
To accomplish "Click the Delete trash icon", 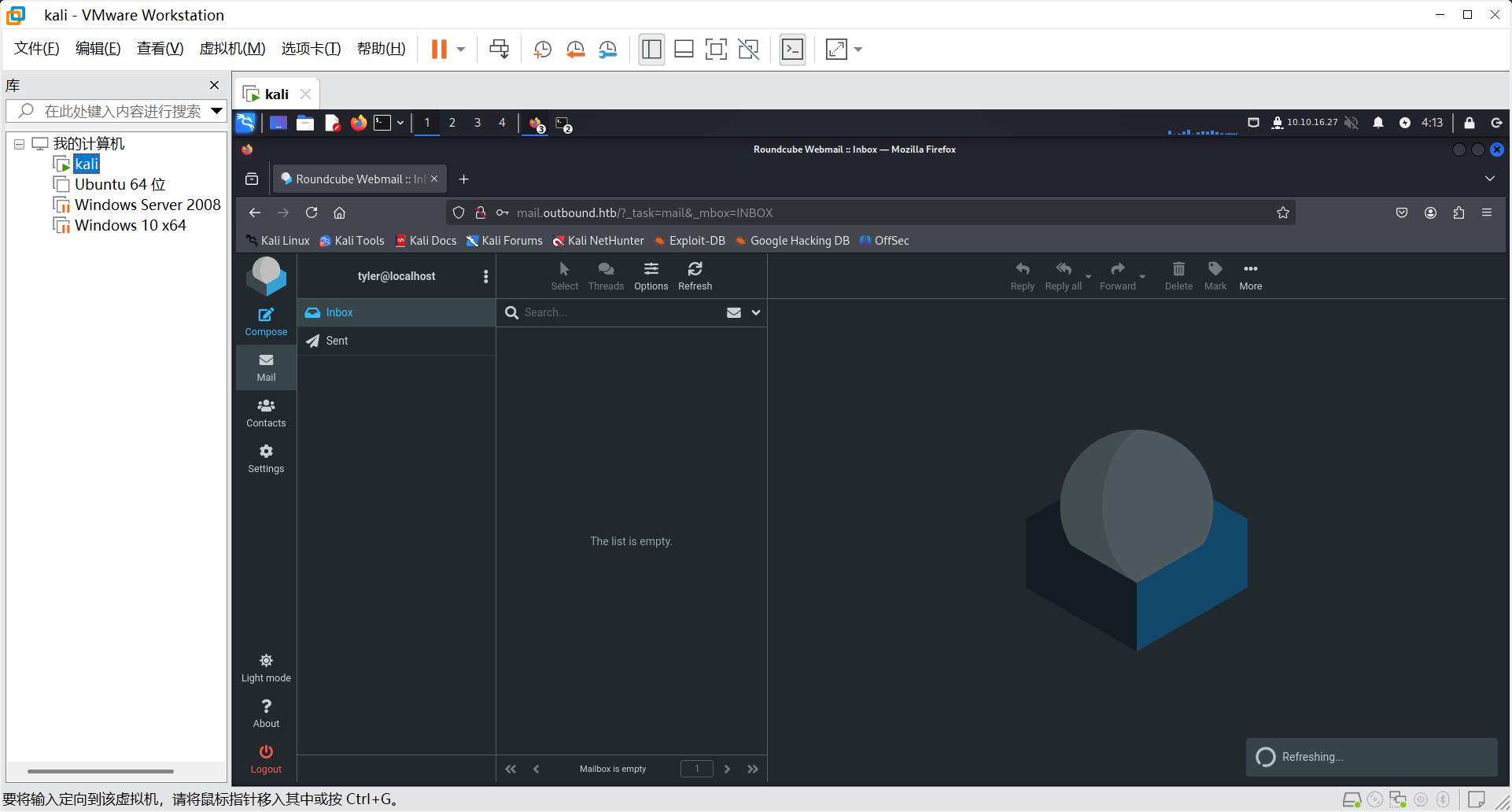I will coord(1178,276).
